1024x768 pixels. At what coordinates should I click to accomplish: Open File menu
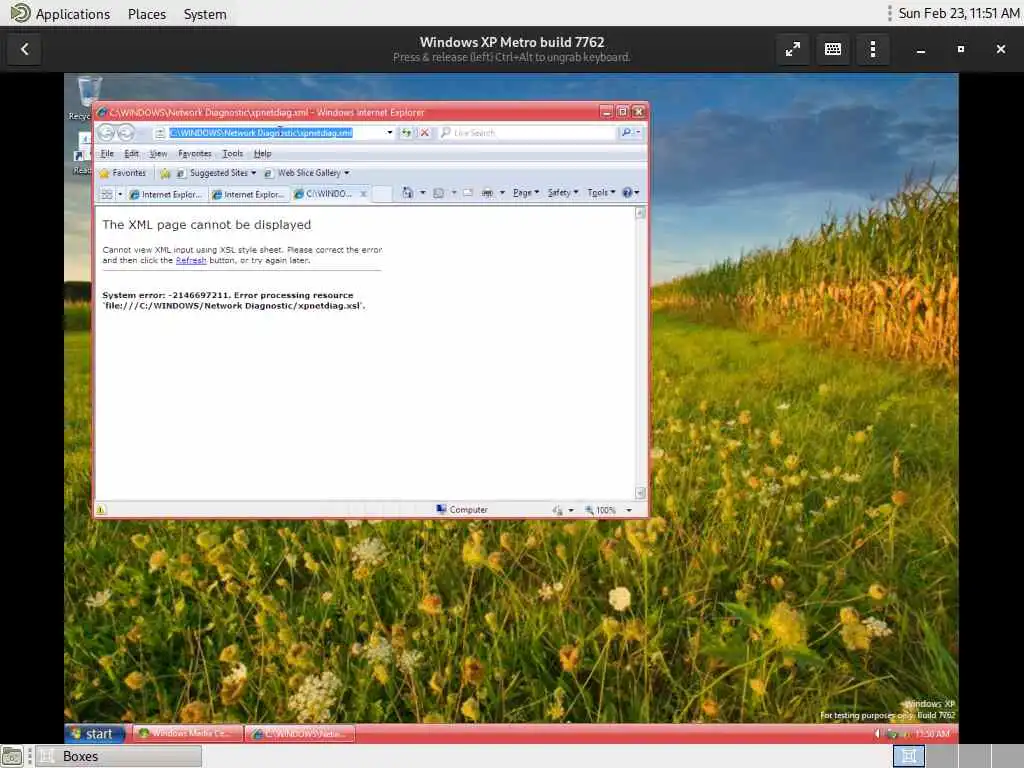[107, 154]
